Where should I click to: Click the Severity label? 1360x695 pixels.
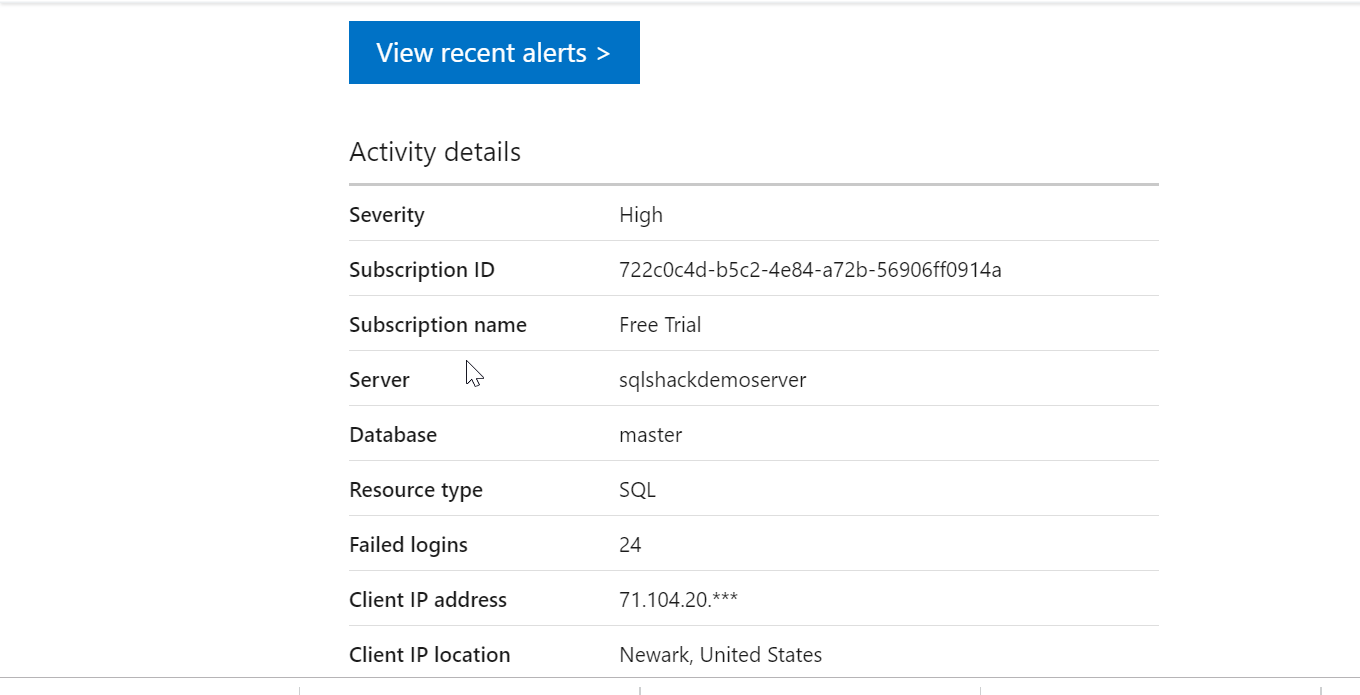(x=387, y=215)
